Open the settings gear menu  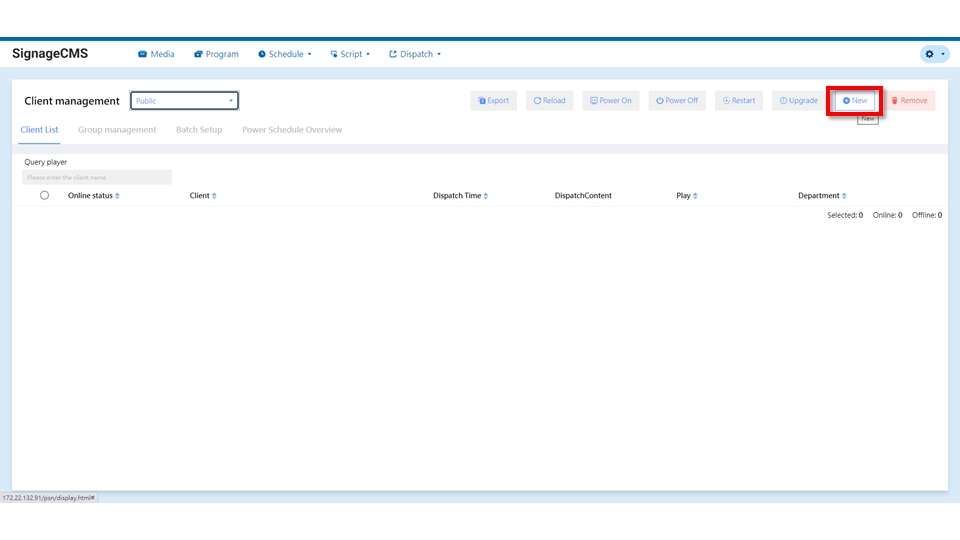click(934, 54)
